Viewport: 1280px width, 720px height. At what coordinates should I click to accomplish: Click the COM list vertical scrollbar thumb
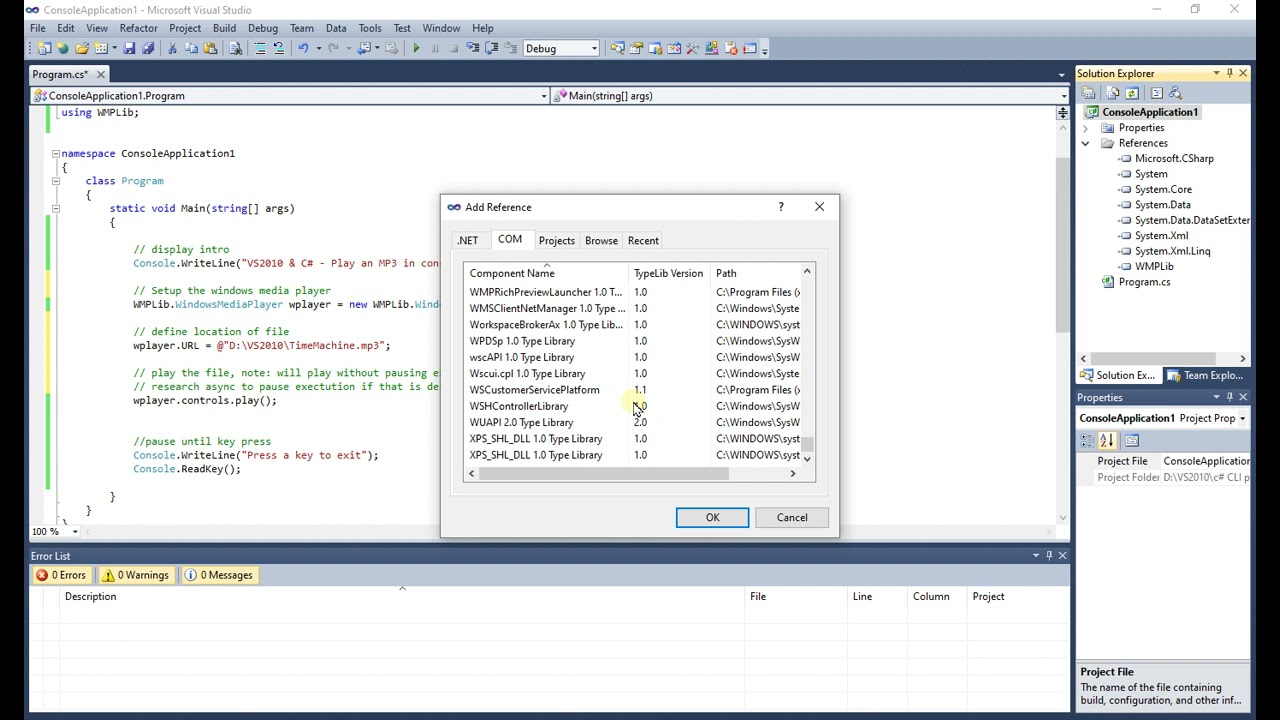(807, 444)
